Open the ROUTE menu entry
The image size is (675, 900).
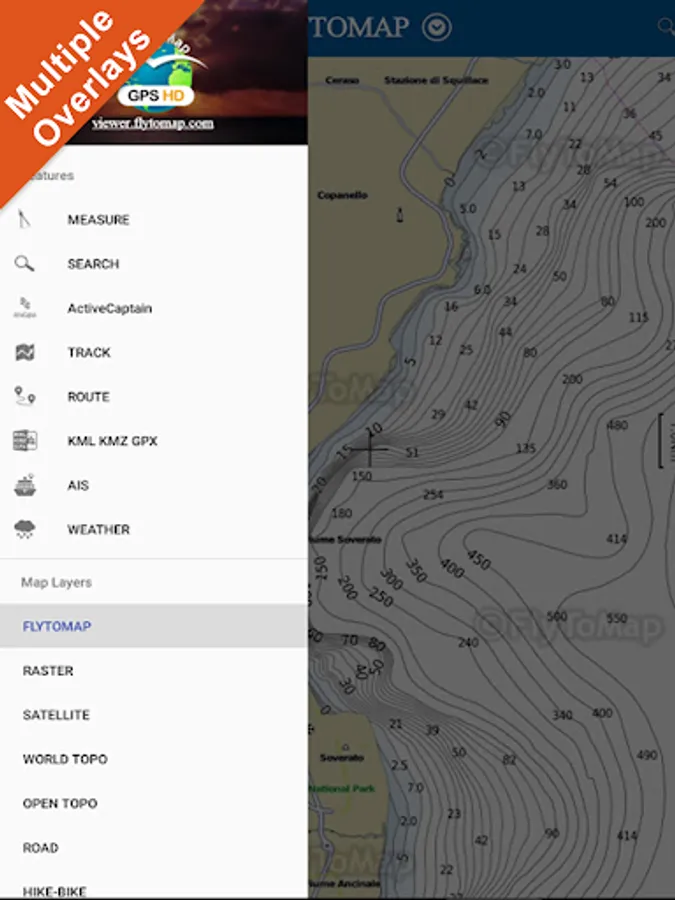pos(154,396)
